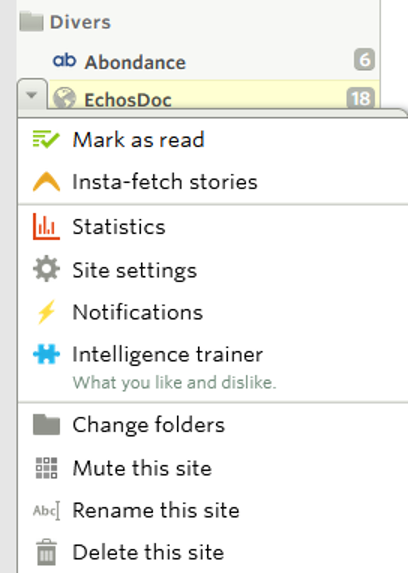Select Mark as read menu entry
The height and width of the screenshot is (574, 408).
click(213, 140)
